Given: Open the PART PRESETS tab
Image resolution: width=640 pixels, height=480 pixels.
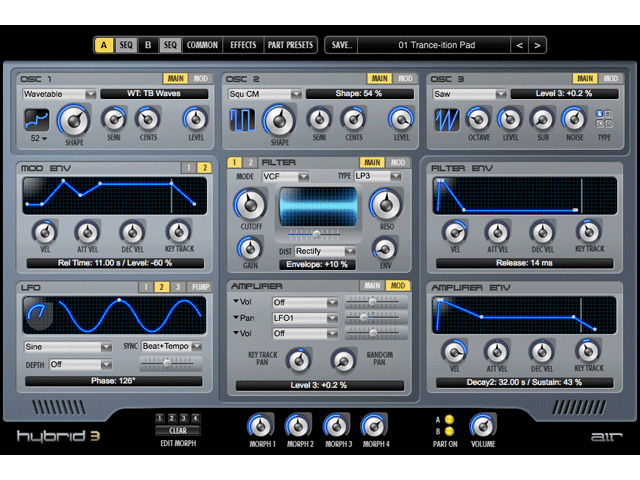Looking at the screenshot, I should 290,45.
